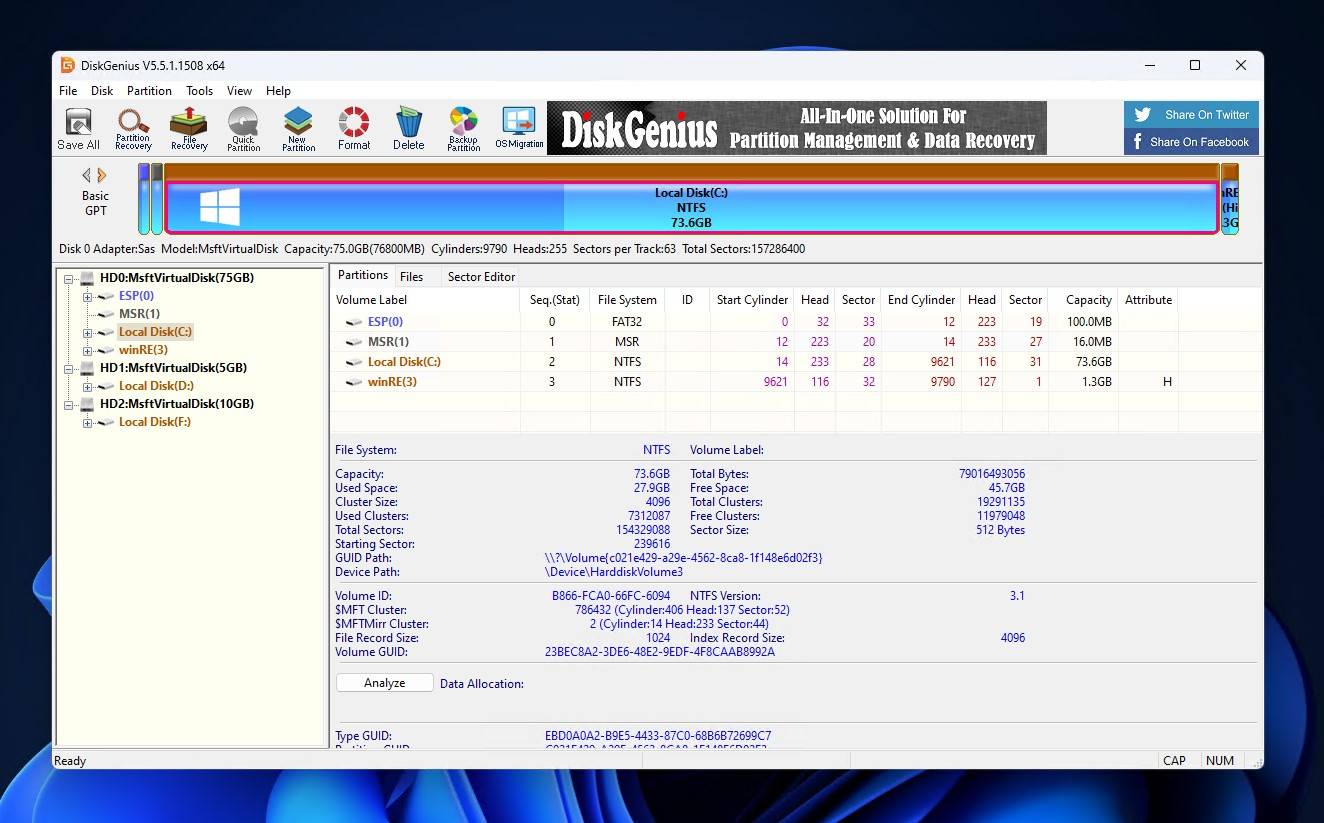Click Share On Twitter button

[1191, 114]
